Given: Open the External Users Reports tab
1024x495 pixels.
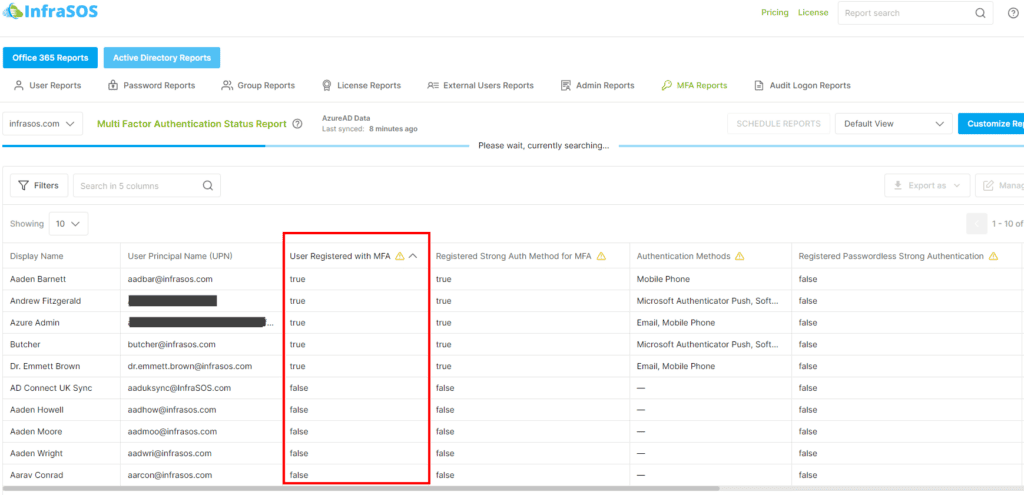Looking at the screenshot, I should [480, 86].
